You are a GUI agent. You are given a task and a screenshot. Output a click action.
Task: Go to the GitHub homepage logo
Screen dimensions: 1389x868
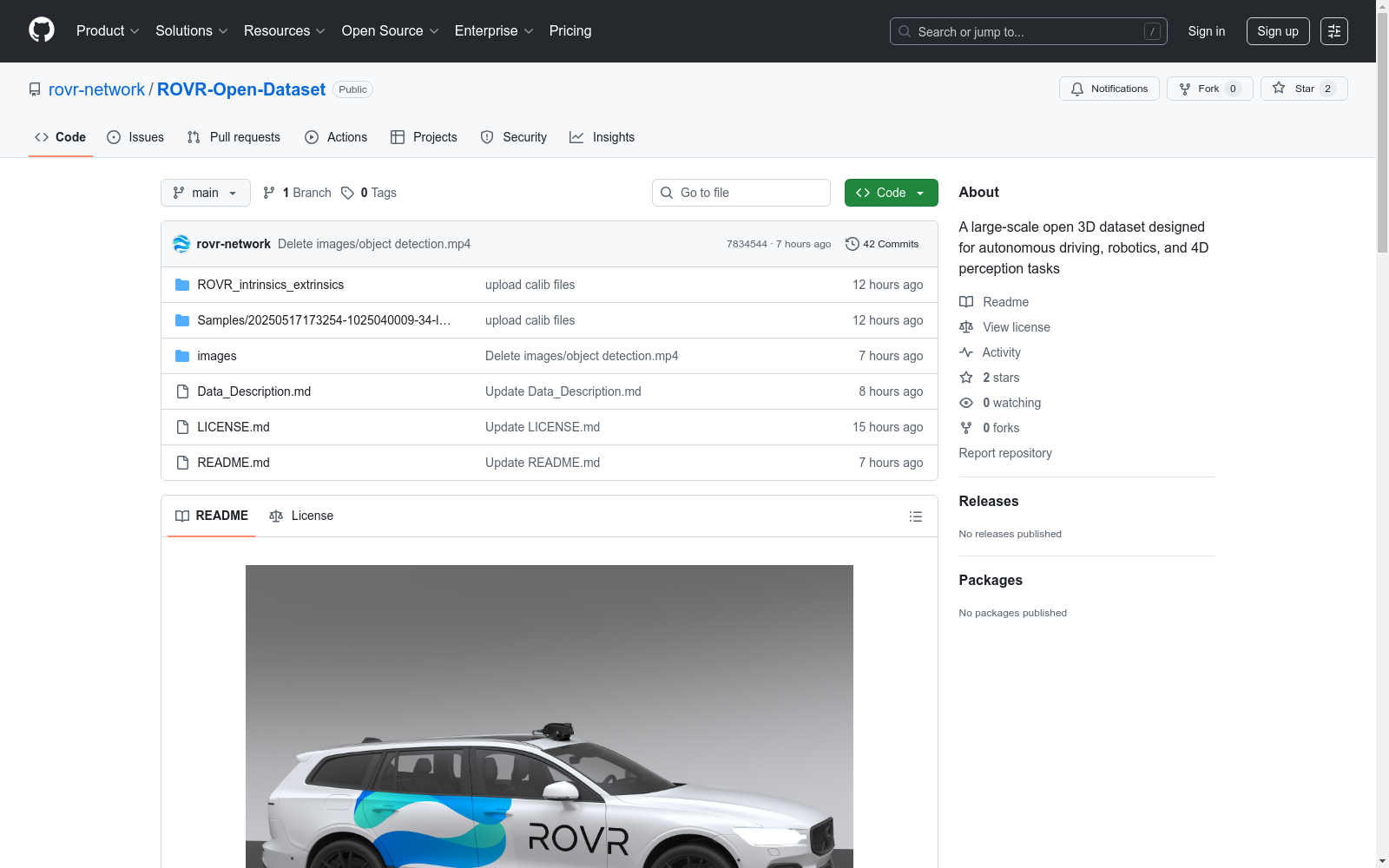(x=42, y=30)
